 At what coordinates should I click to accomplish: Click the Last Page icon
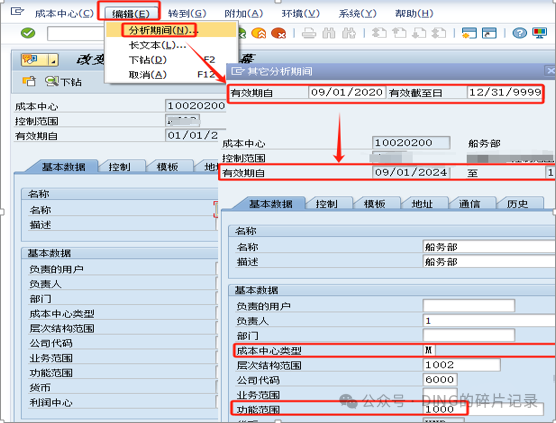click(439, 33)
